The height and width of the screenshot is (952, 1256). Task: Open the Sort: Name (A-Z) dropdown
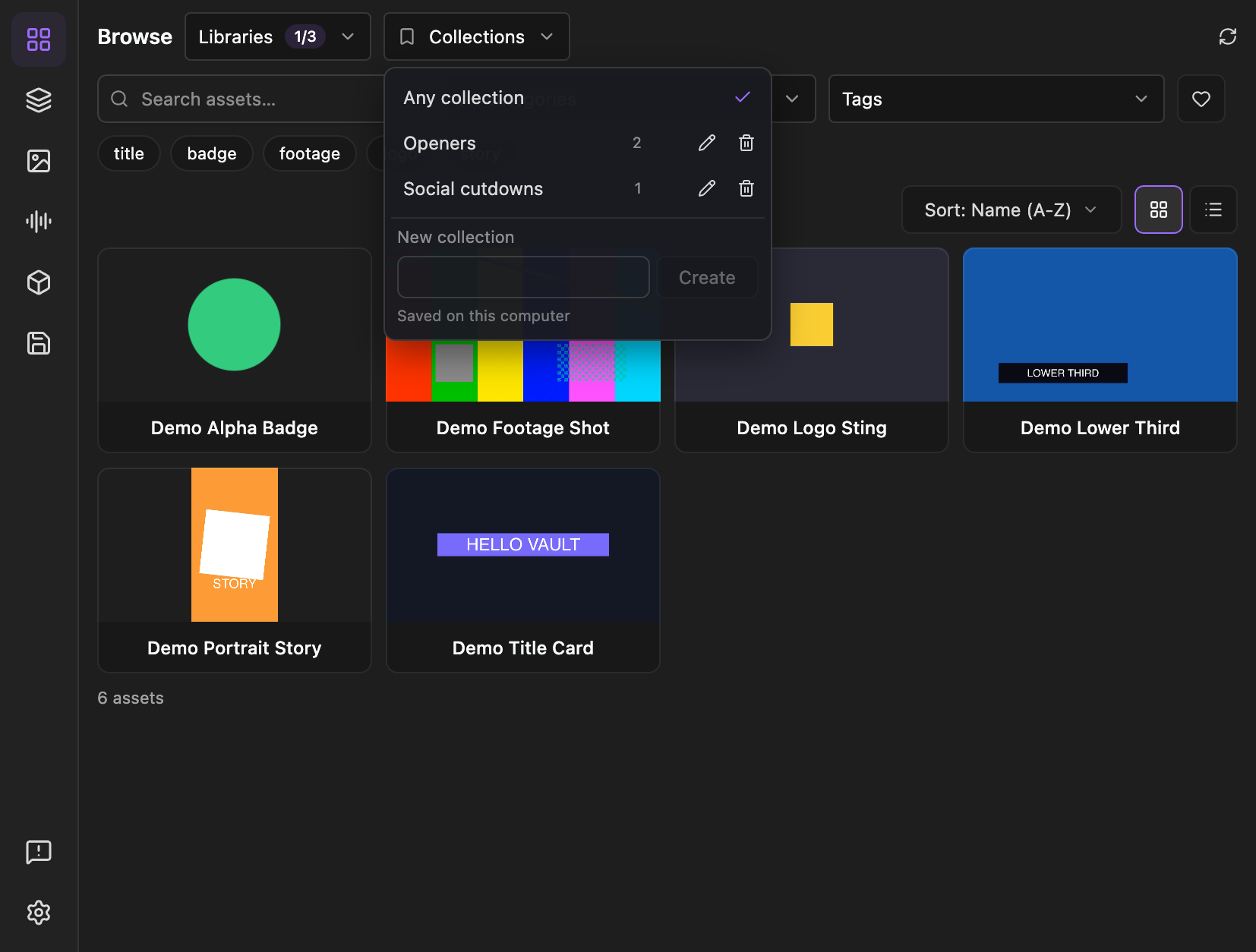(1011, 210)
